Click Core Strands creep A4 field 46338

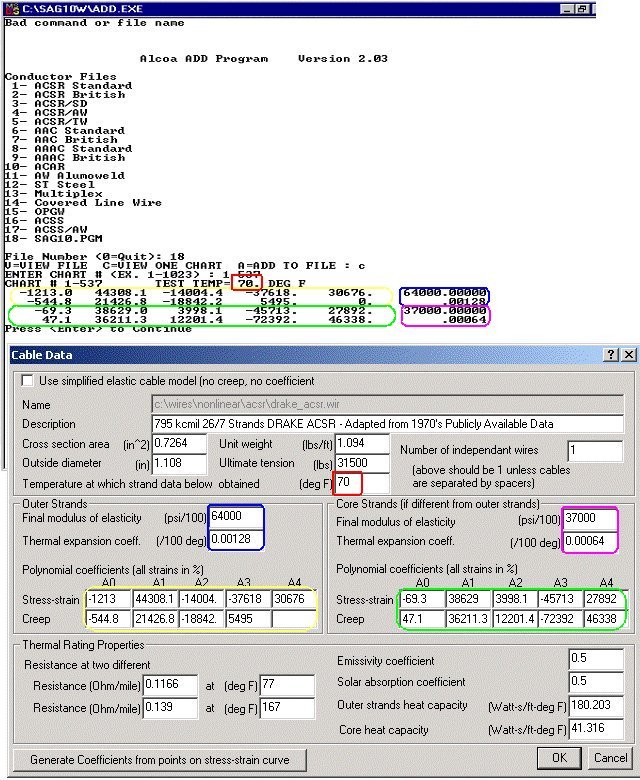pyautogui.click(x=605, y=619)
